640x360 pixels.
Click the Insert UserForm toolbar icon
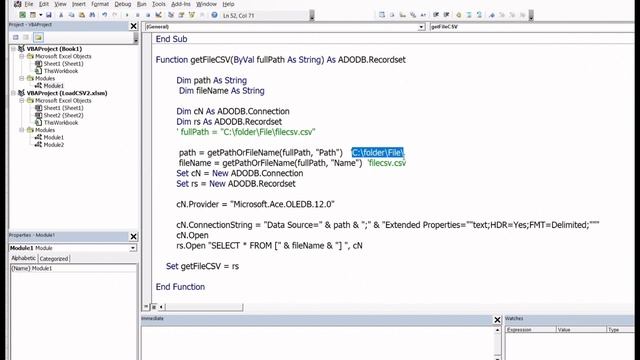tap(33, 15)
